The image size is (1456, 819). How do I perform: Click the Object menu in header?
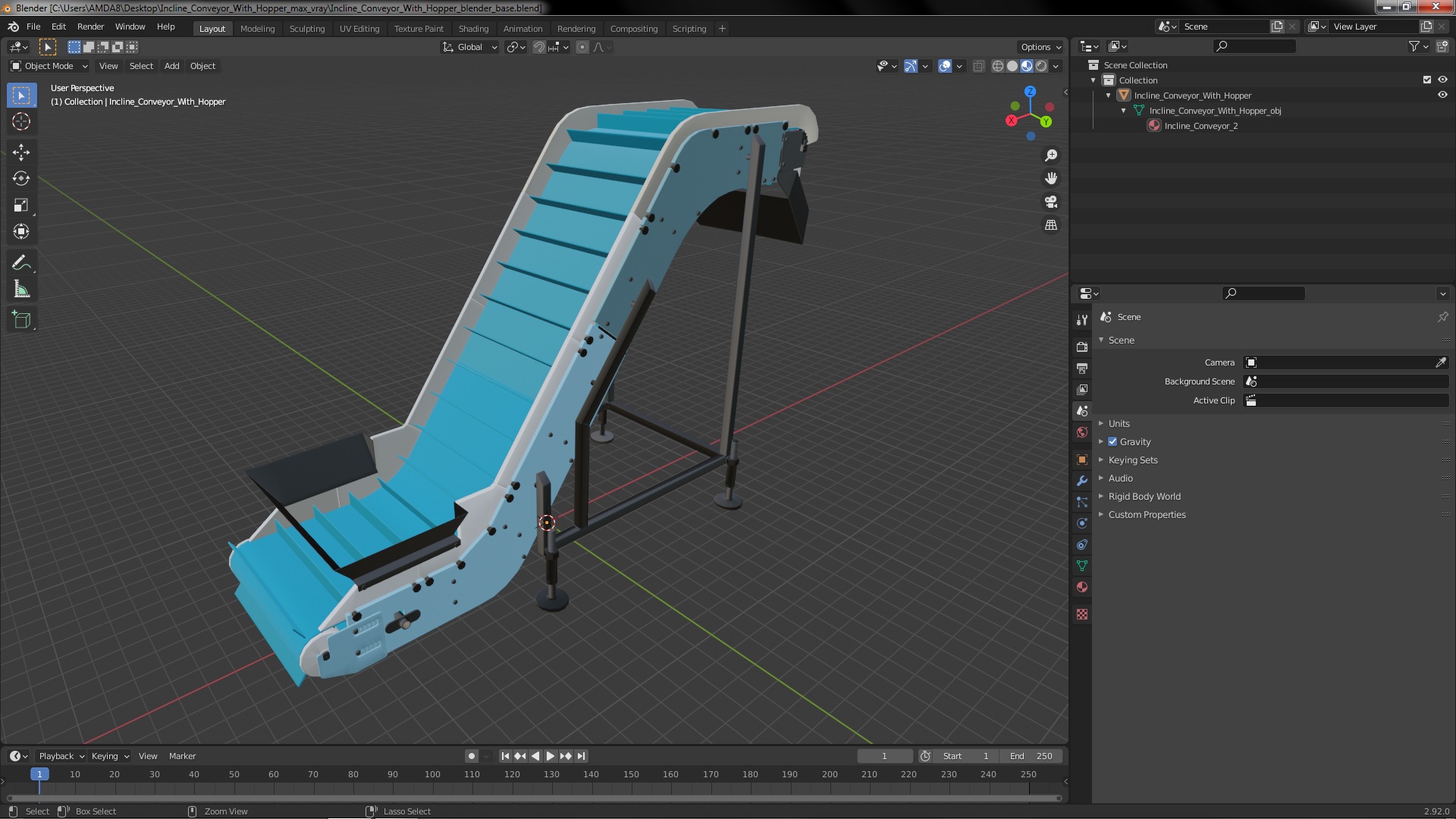coord(202,65)
